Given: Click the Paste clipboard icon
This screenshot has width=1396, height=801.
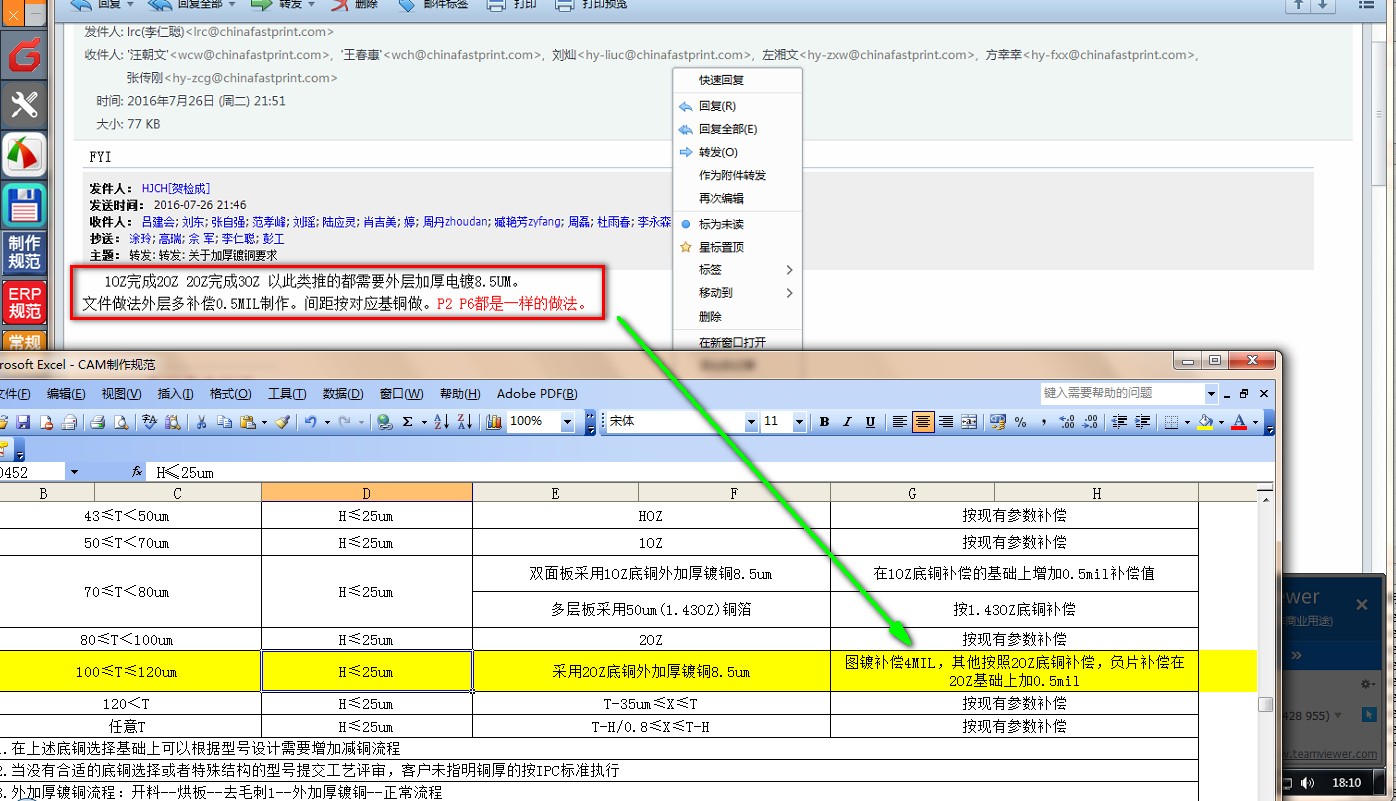Looking at the screenshot, I should [x=248, y=422].
